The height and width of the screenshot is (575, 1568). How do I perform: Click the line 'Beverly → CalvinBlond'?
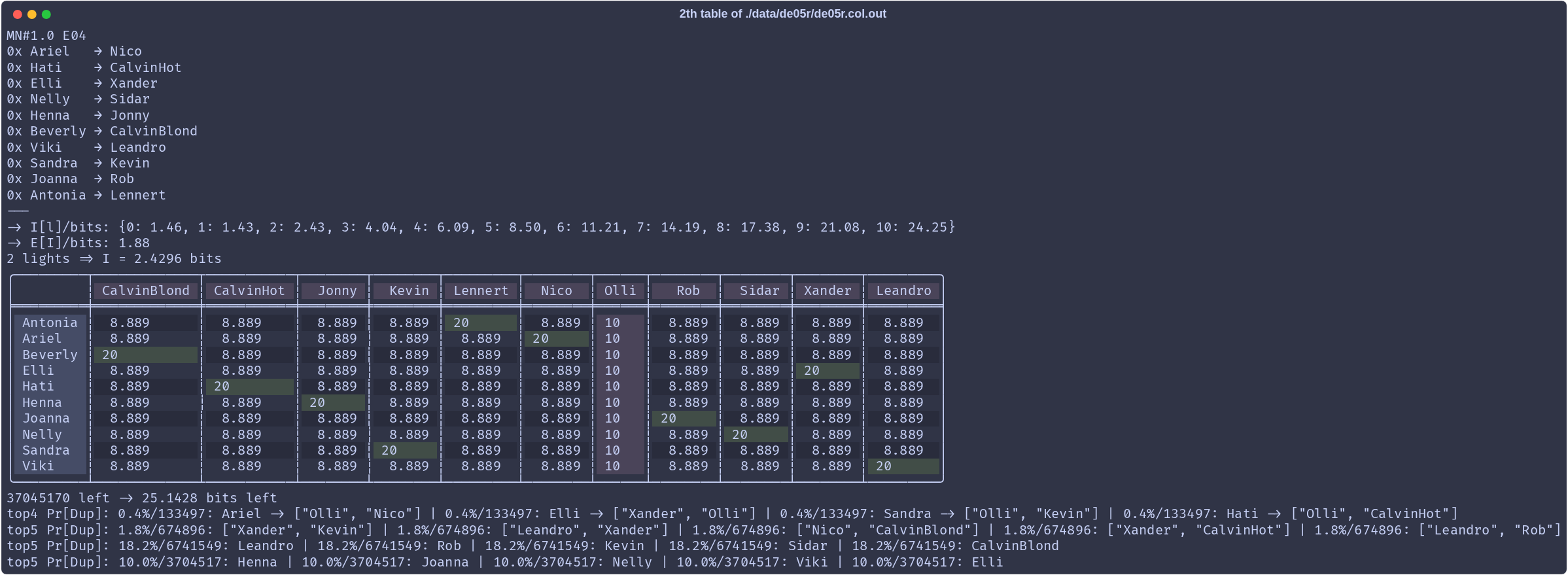click(102, 131)
